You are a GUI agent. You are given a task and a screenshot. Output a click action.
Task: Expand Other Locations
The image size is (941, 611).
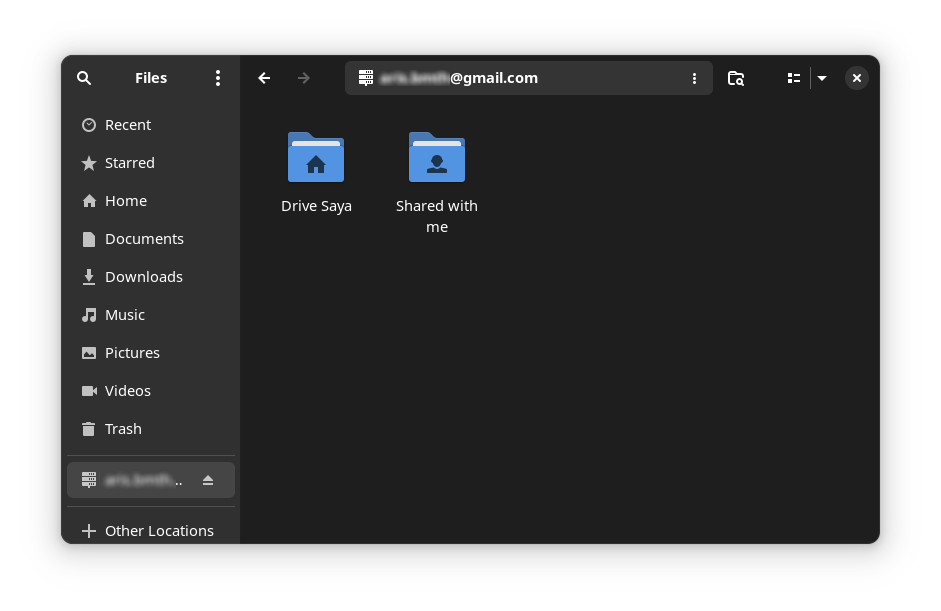point(159,531)
